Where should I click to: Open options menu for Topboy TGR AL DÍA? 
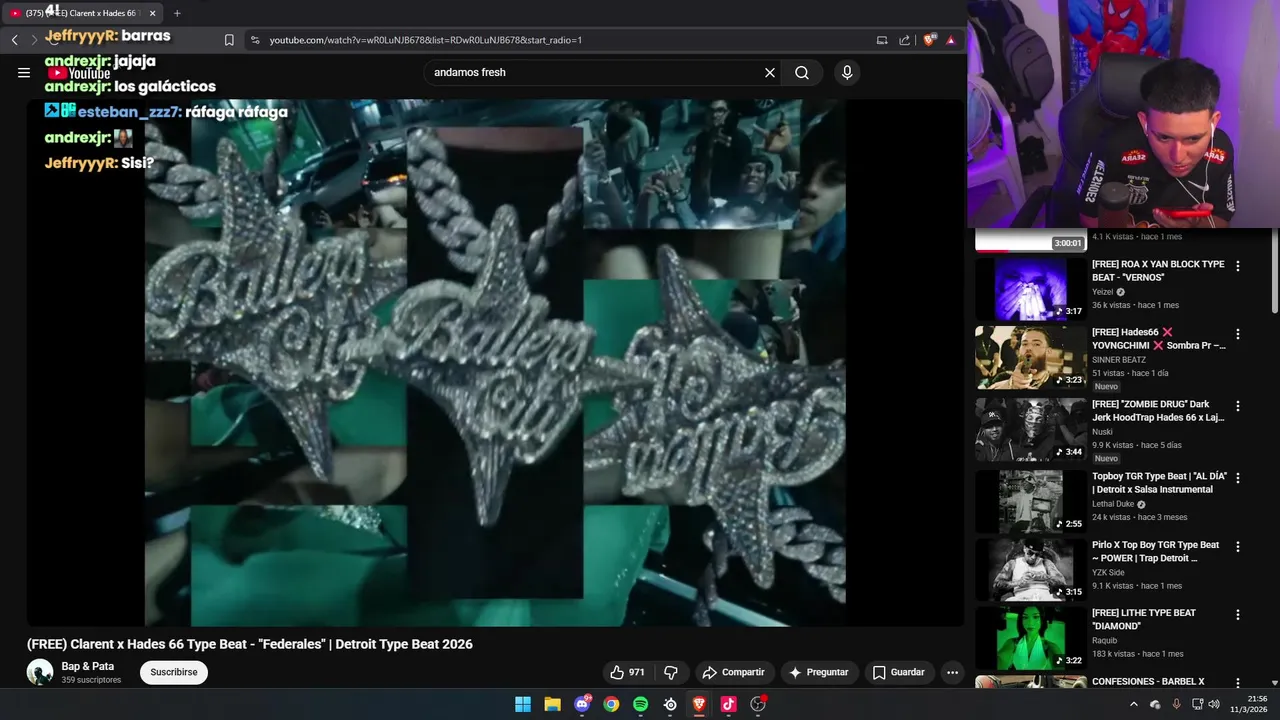1238,478
